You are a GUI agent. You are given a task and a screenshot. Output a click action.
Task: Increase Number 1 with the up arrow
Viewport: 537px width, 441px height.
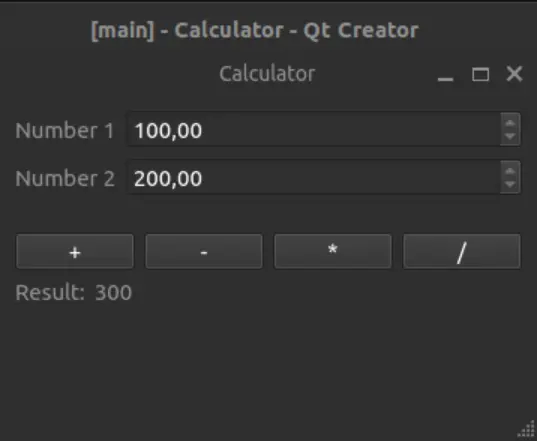point(510,123)
